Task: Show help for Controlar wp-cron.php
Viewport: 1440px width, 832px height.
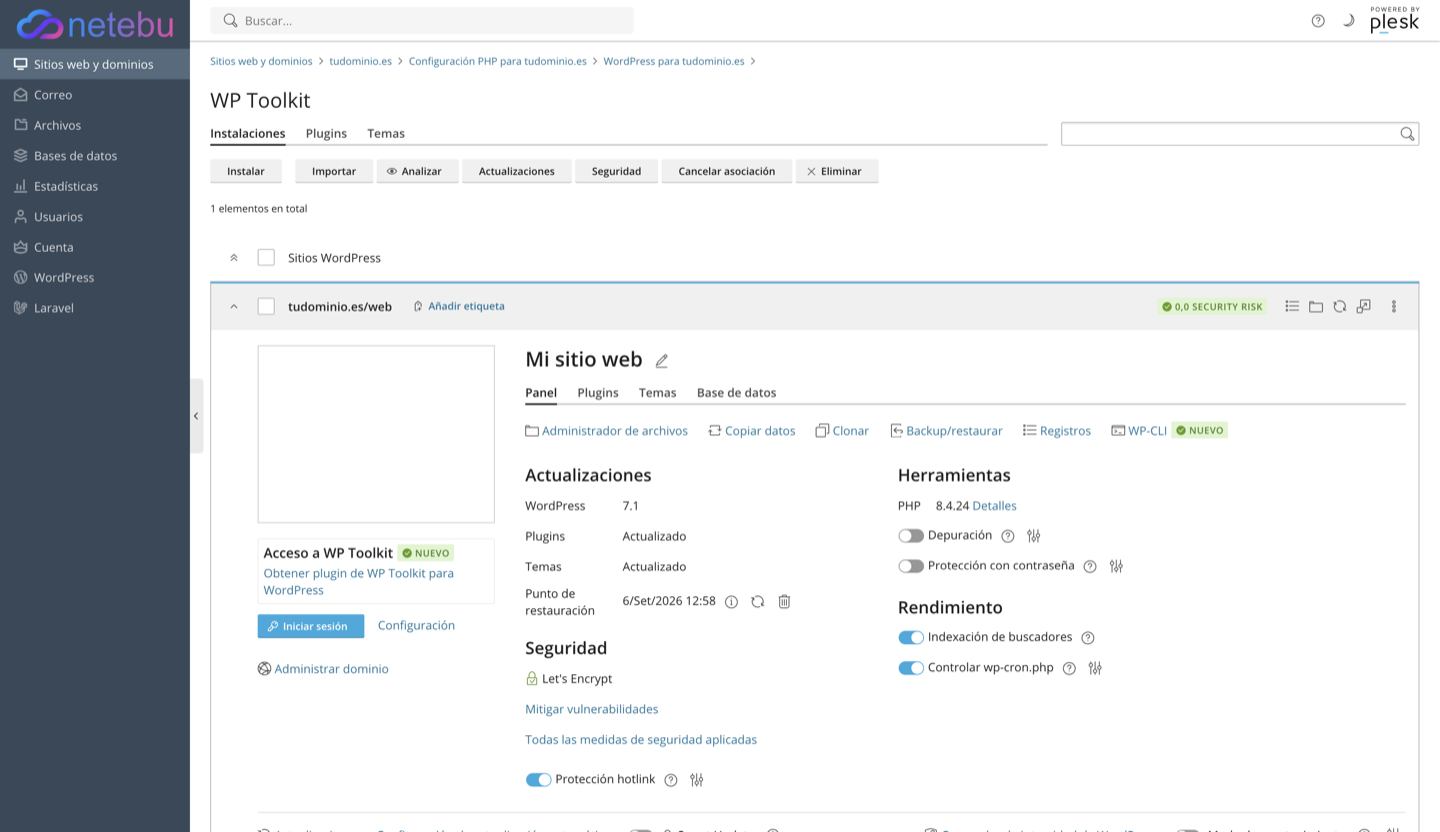Action: (x=1069, y=668)
